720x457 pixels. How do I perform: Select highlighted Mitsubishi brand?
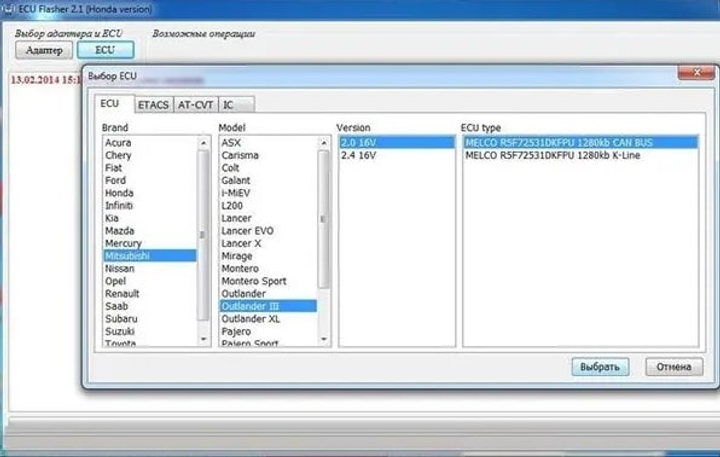pos(150,256)
